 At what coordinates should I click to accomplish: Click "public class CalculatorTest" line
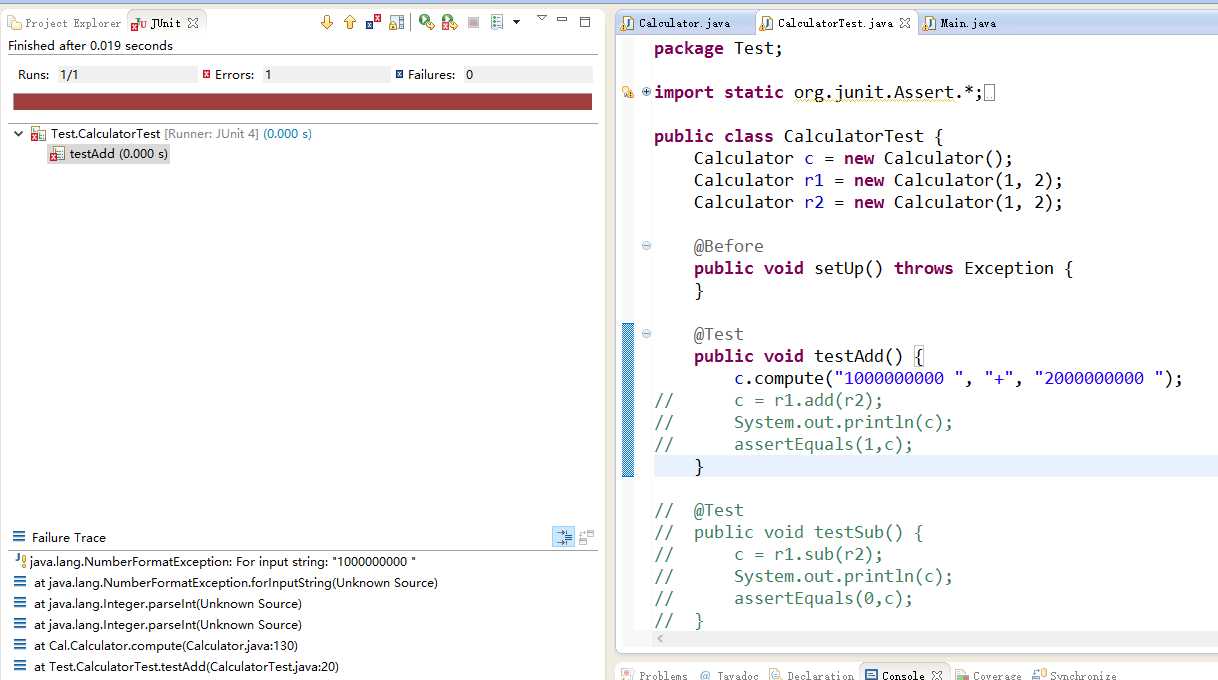[798, 136]
